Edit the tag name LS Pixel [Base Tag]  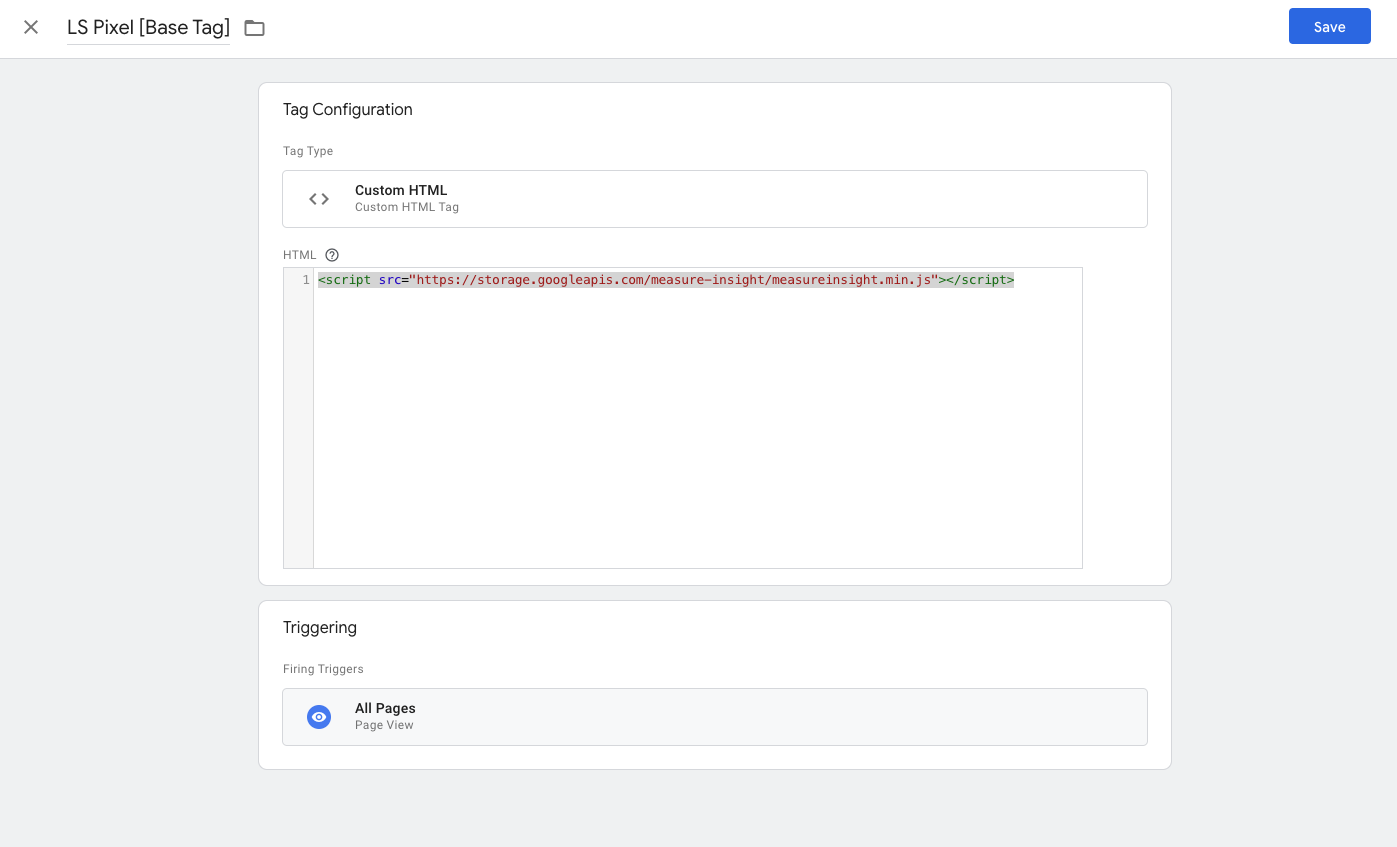(x=148, y=27)
